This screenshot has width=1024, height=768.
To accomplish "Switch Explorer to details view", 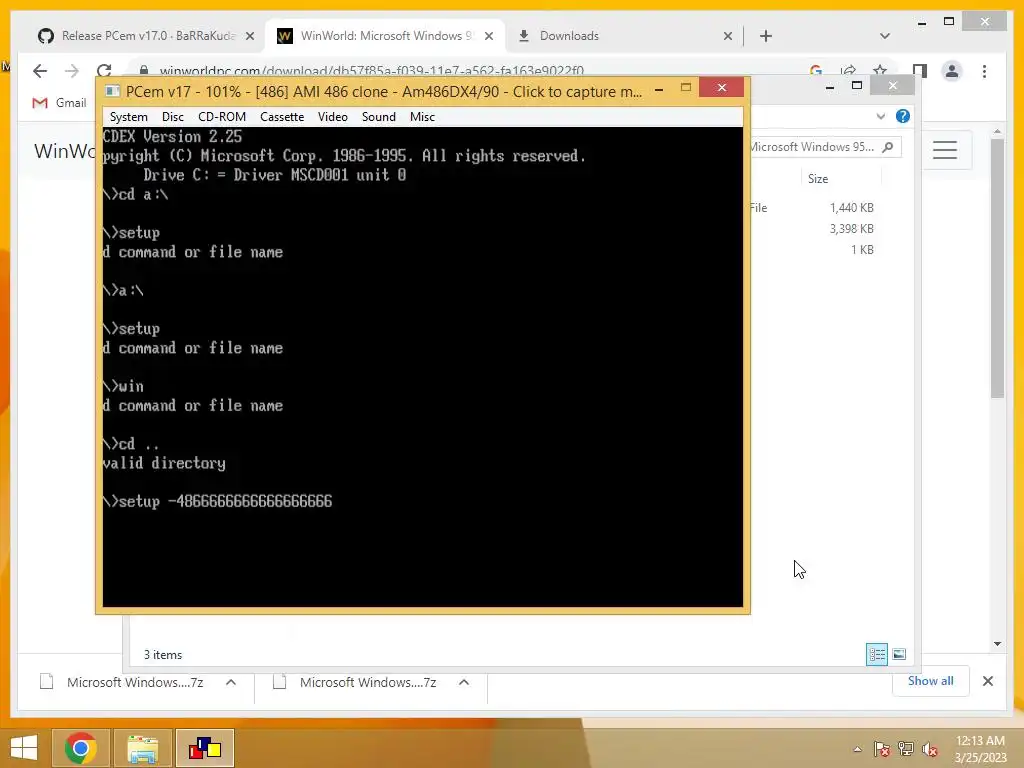I will (x=876, y=654).
